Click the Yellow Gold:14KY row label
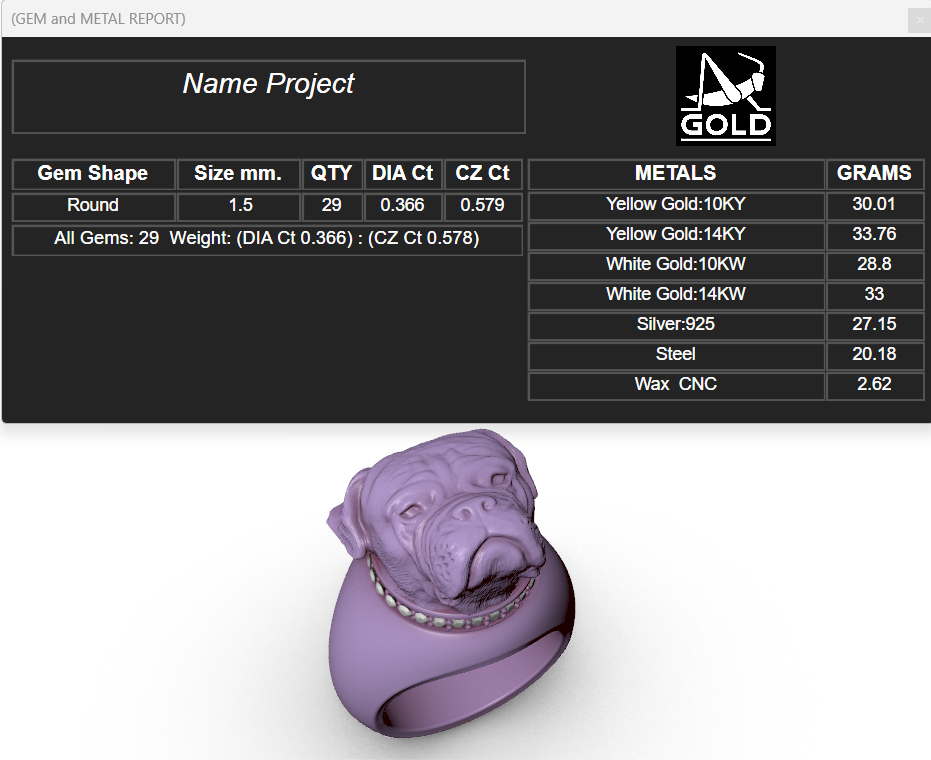This screenshot has height=760, width=931. pyautogui.click(x=676, y=236)
